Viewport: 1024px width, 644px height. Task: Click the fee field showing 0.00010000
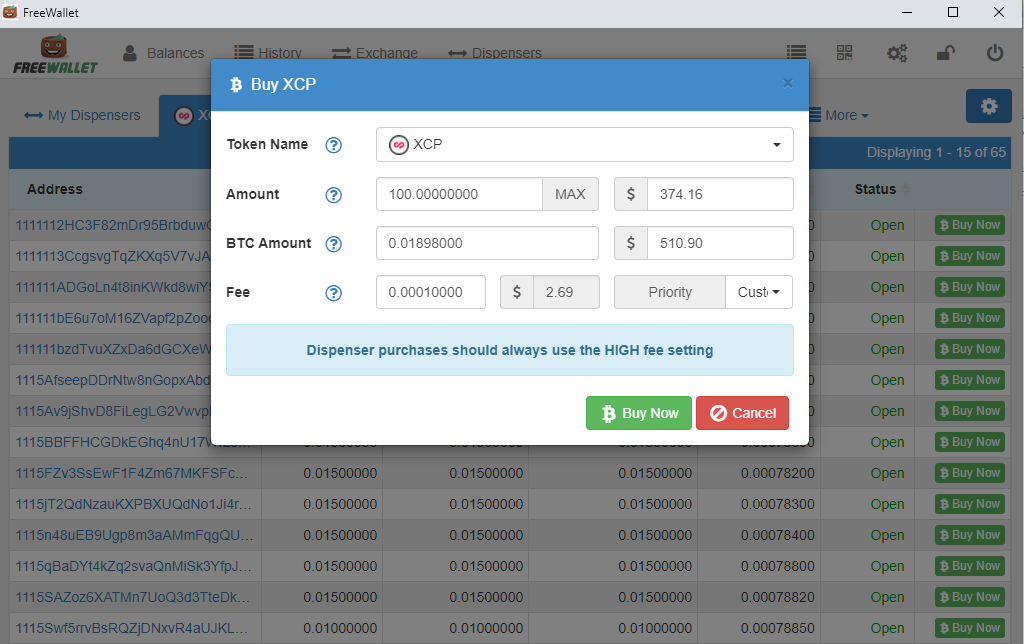tap(431, 292)
